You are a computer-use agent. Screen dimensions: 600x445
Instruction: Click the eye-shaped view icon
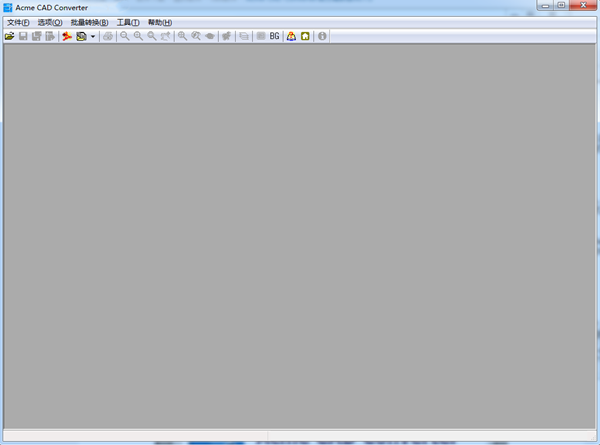coord(210,36)
